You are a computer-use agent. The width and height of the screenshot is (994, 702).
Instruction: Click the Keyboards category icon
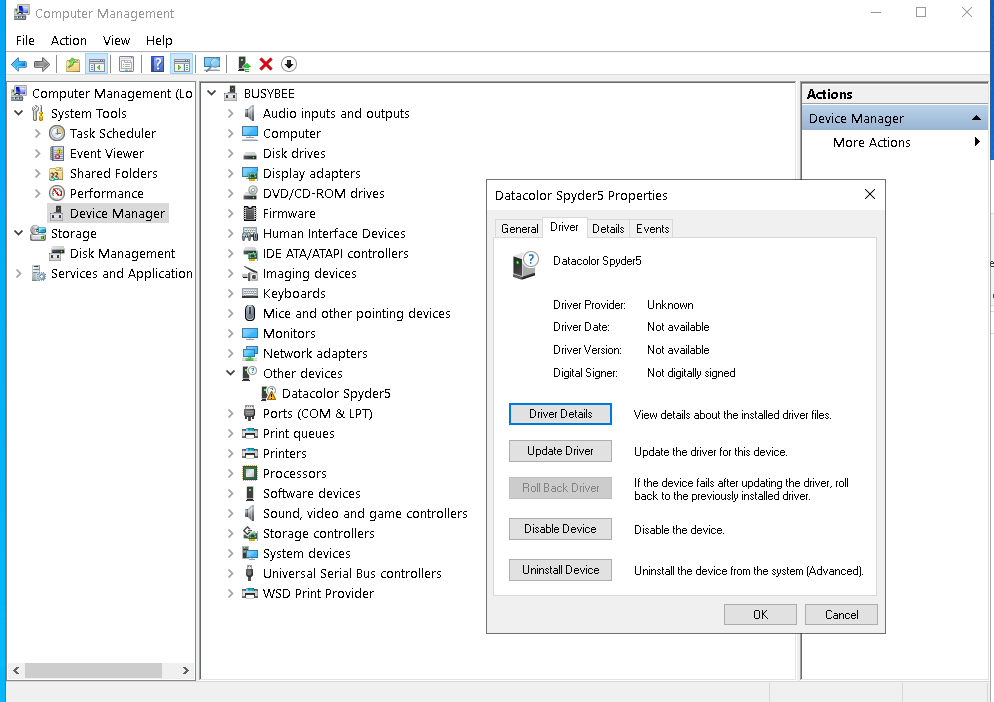click(250, 294)
